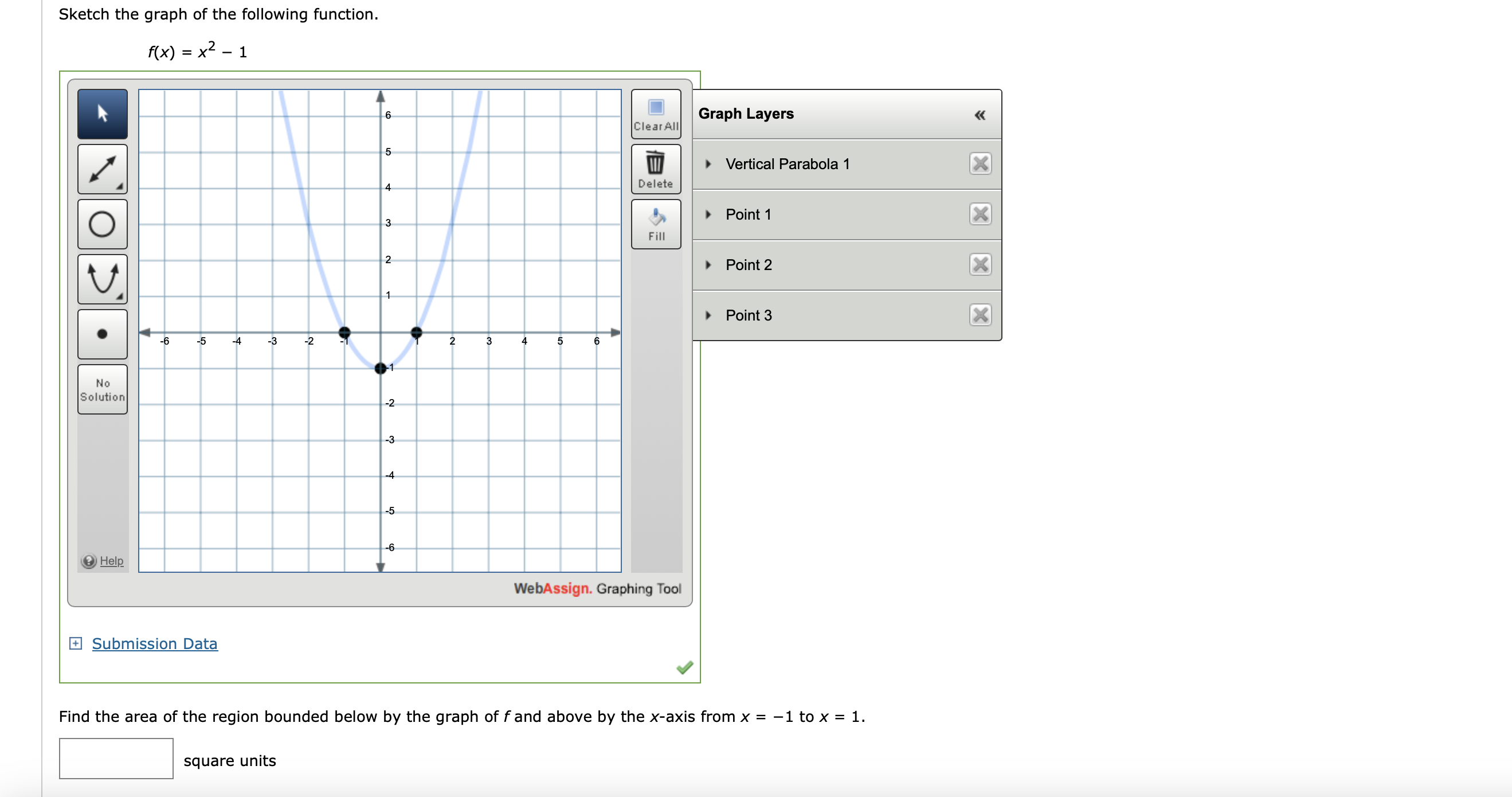Select the arrow selection tool
This screenshot has height=797, width=1512.
point(102,114)
